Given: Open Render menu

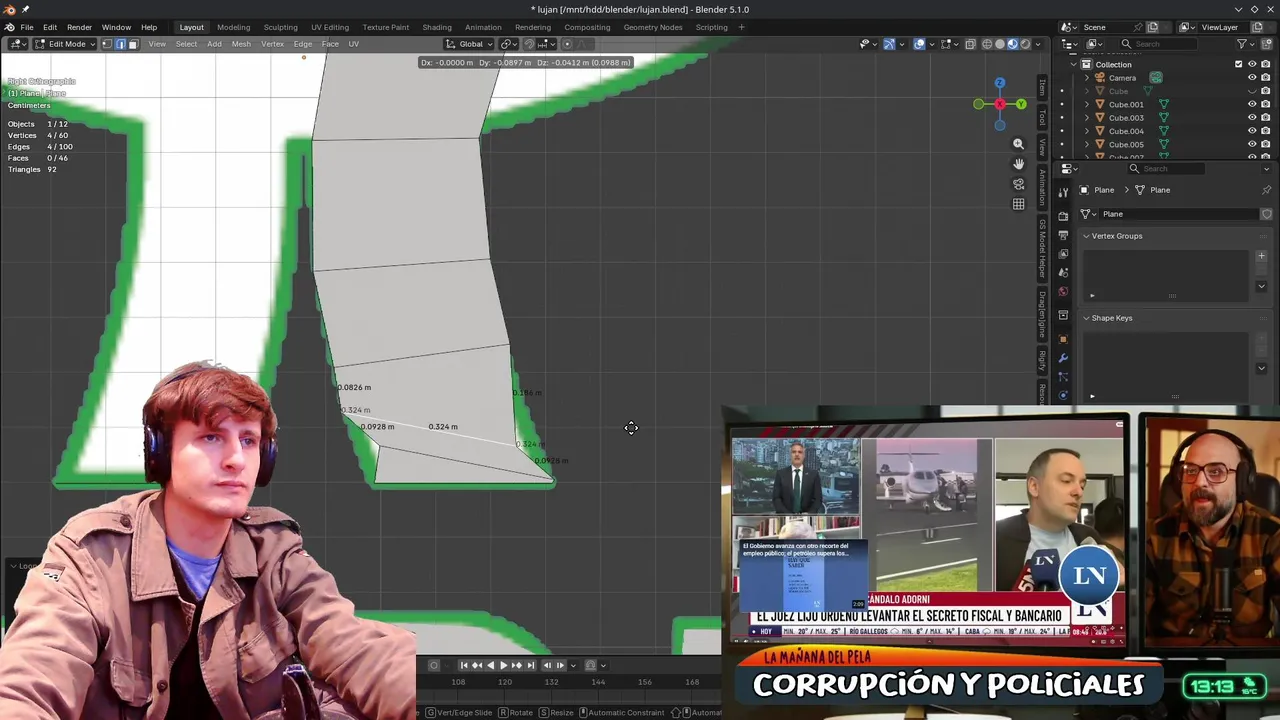Looking at the screenshot, I should (79, 27).
